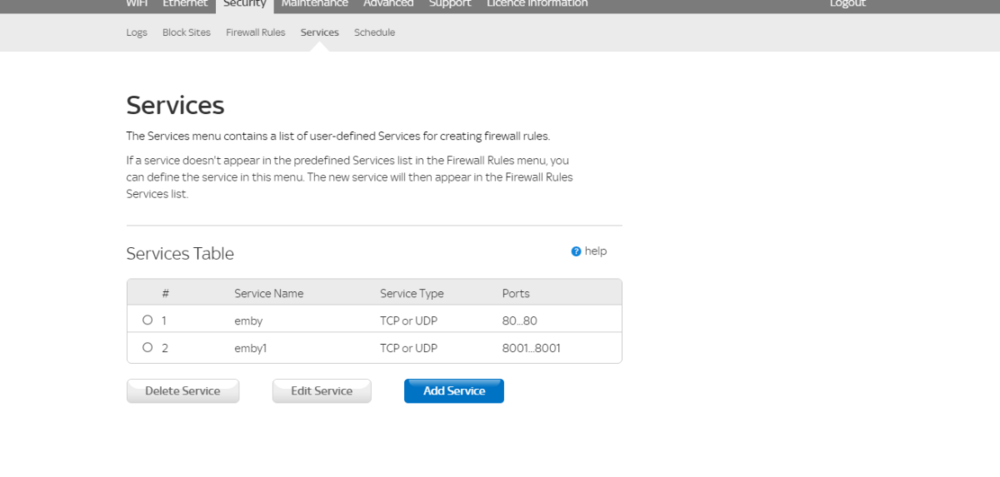Viewport: 1000px width, 477px height.
Task: Click the blue help question mark icon
Action: [576, 252]
